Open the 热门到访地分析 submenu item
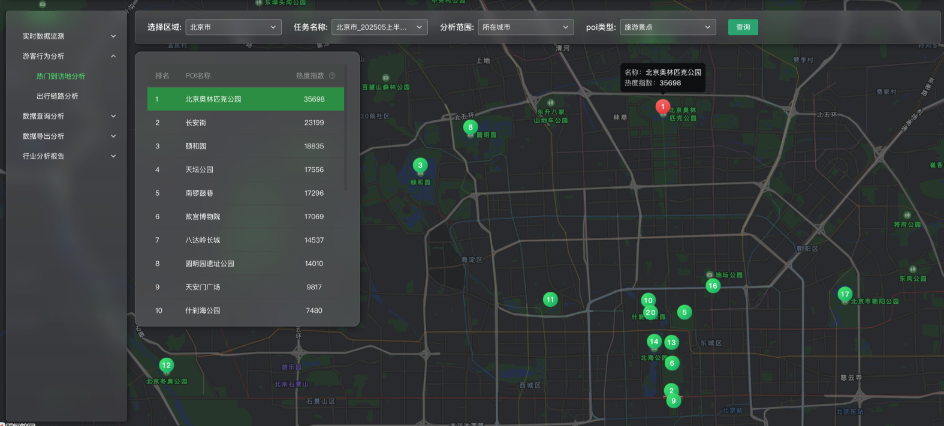944x426 pixels. pyautogui.click(x=61, y=76)
